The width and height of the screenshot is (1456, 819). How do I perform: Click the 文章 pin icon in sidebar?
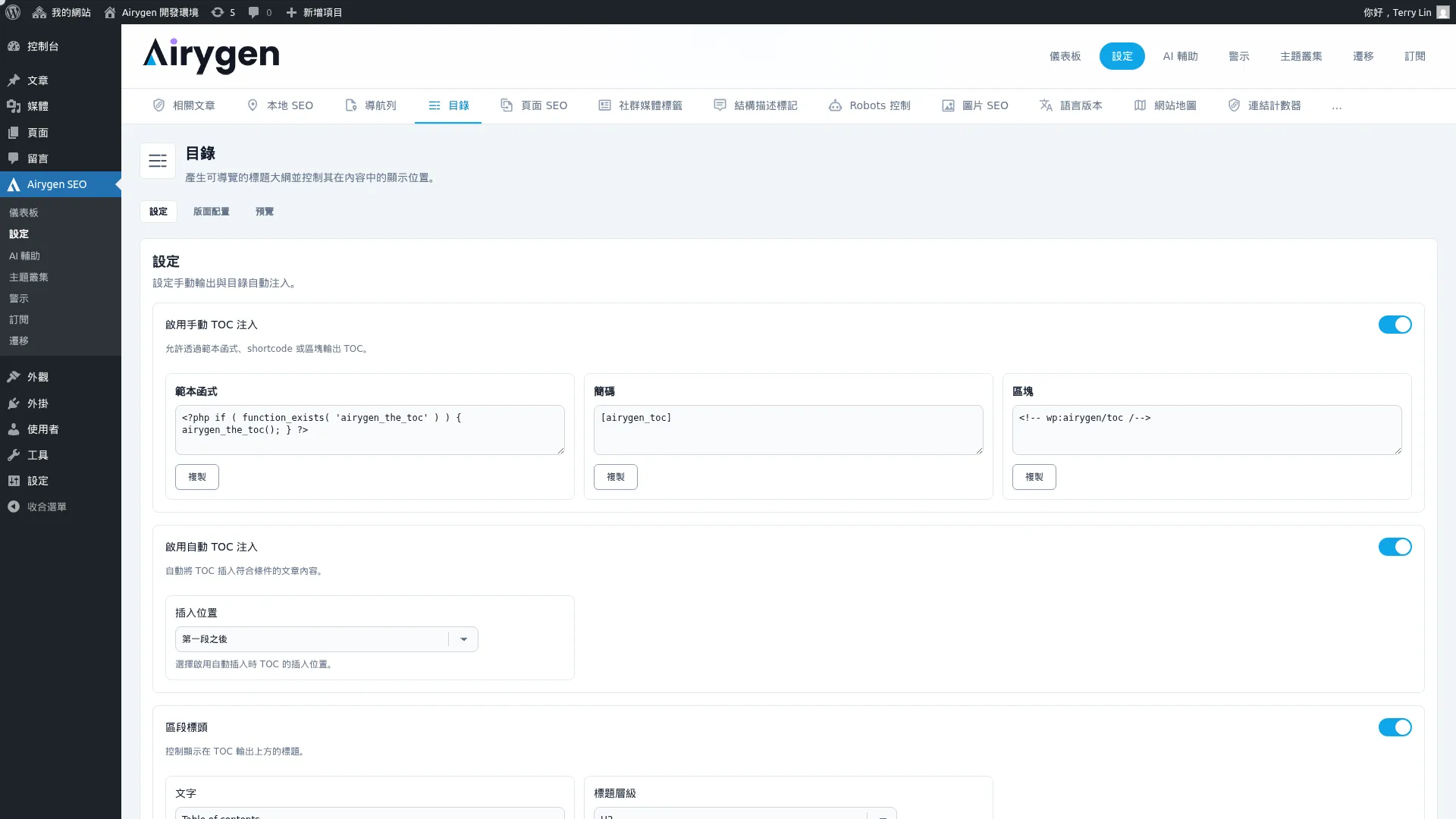(x=14, y=80)
